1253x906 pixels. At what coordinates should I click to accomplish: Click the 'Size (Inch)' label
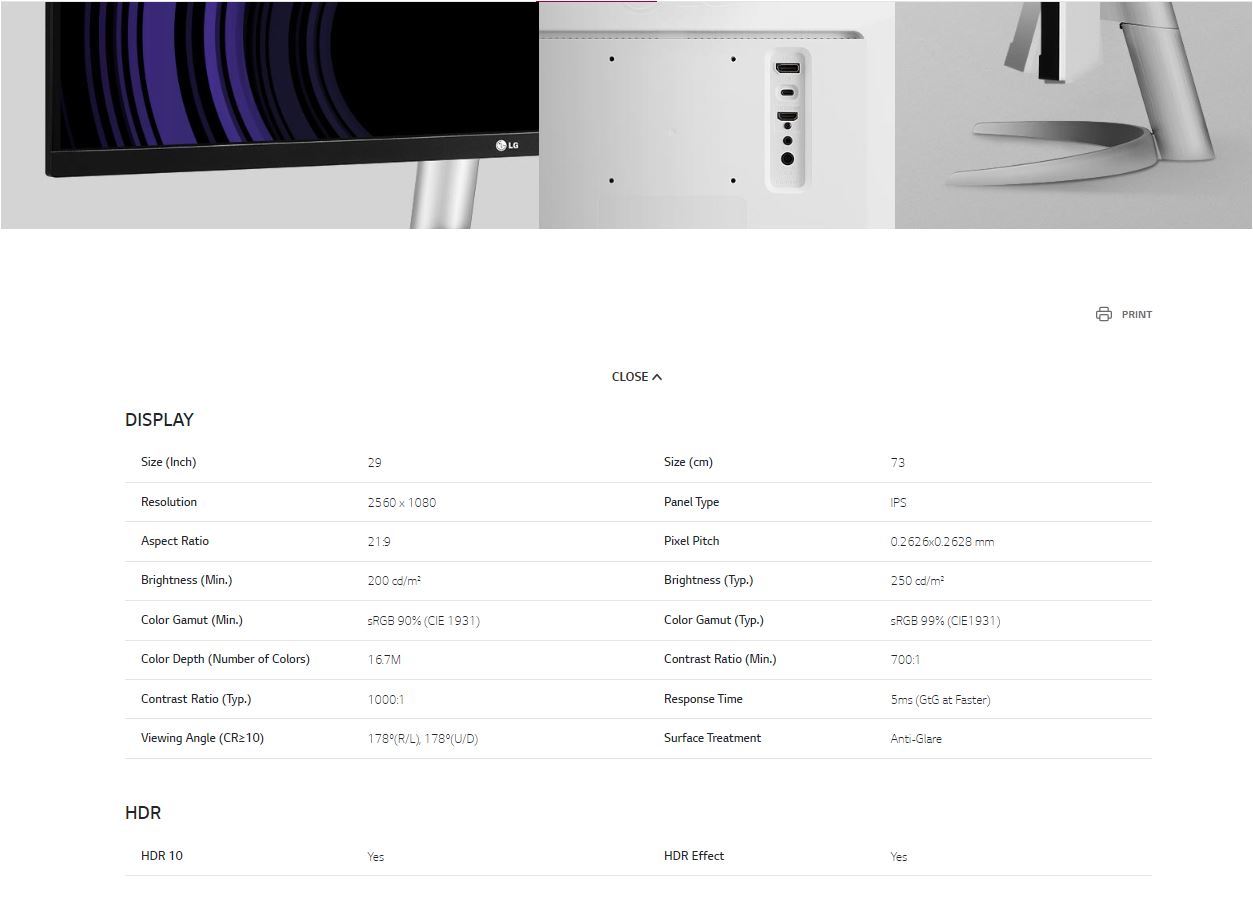point(169,462)
